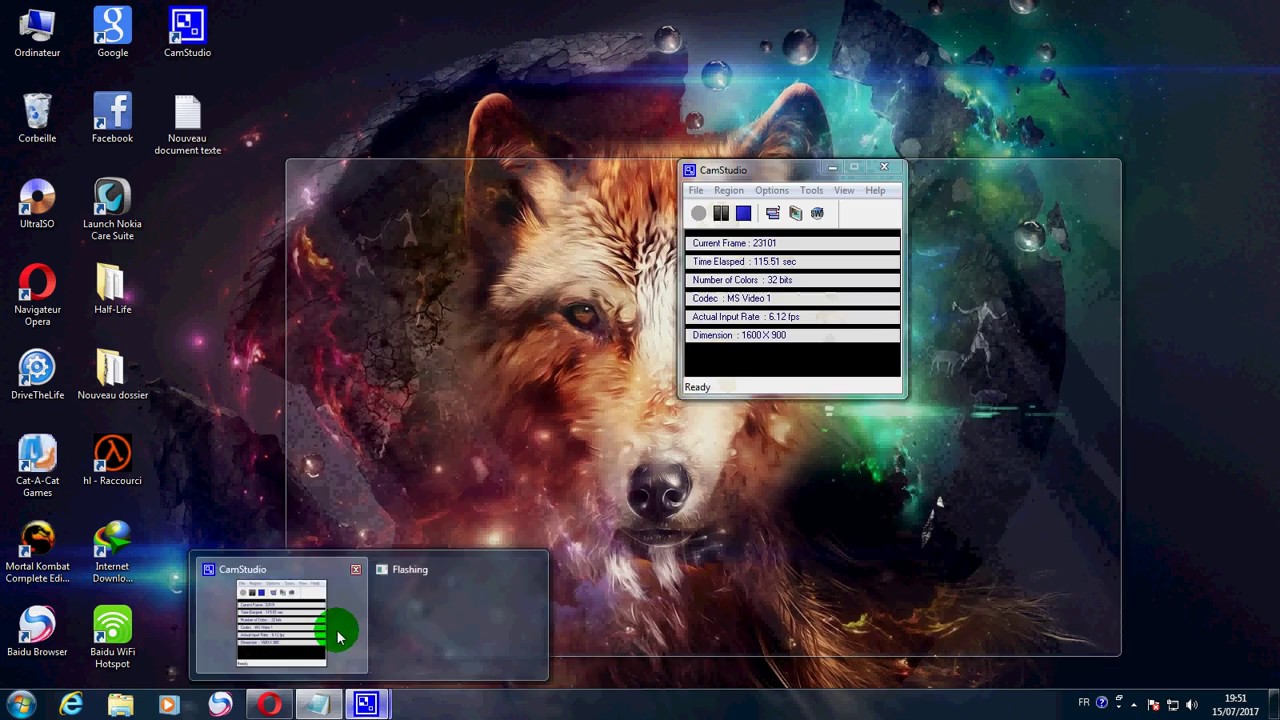This screenshot has height=720, width=1280.
Task: Open Windows Explorer from the taskbar
Action: click(120, 705)
